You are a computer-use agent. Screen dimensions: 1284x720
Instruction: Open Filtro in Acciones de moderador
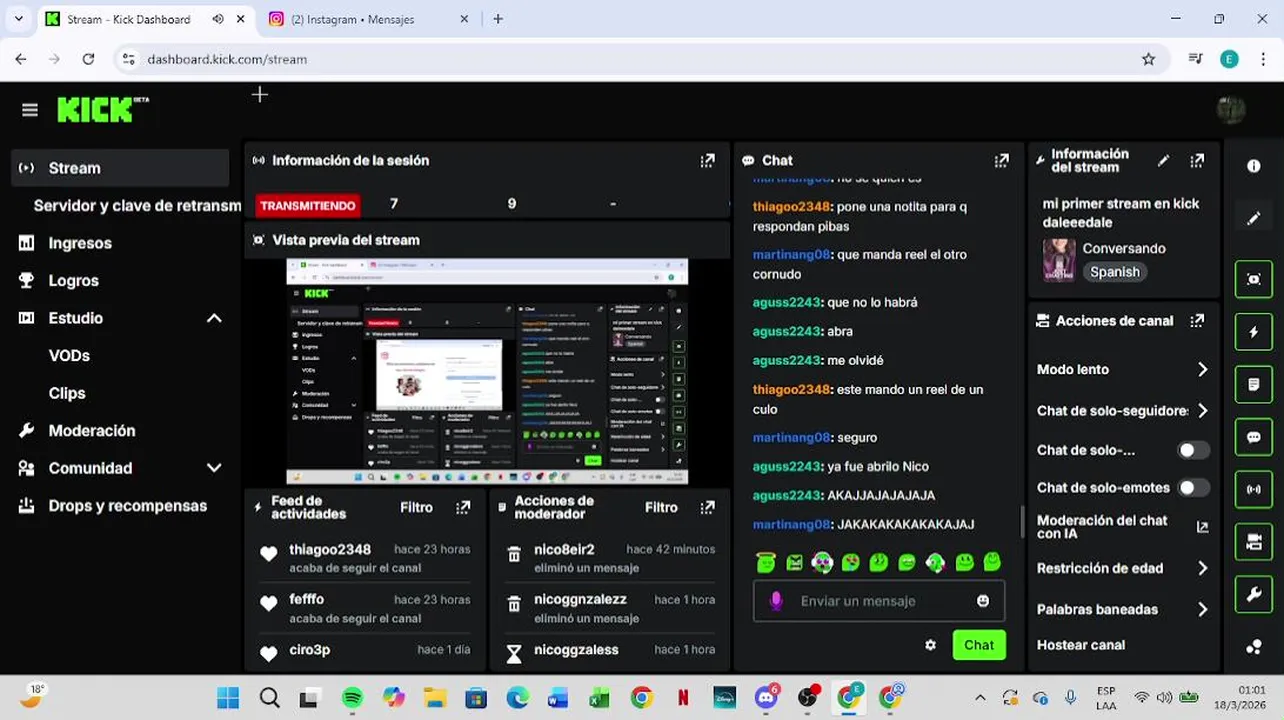(x=661, y=508)
